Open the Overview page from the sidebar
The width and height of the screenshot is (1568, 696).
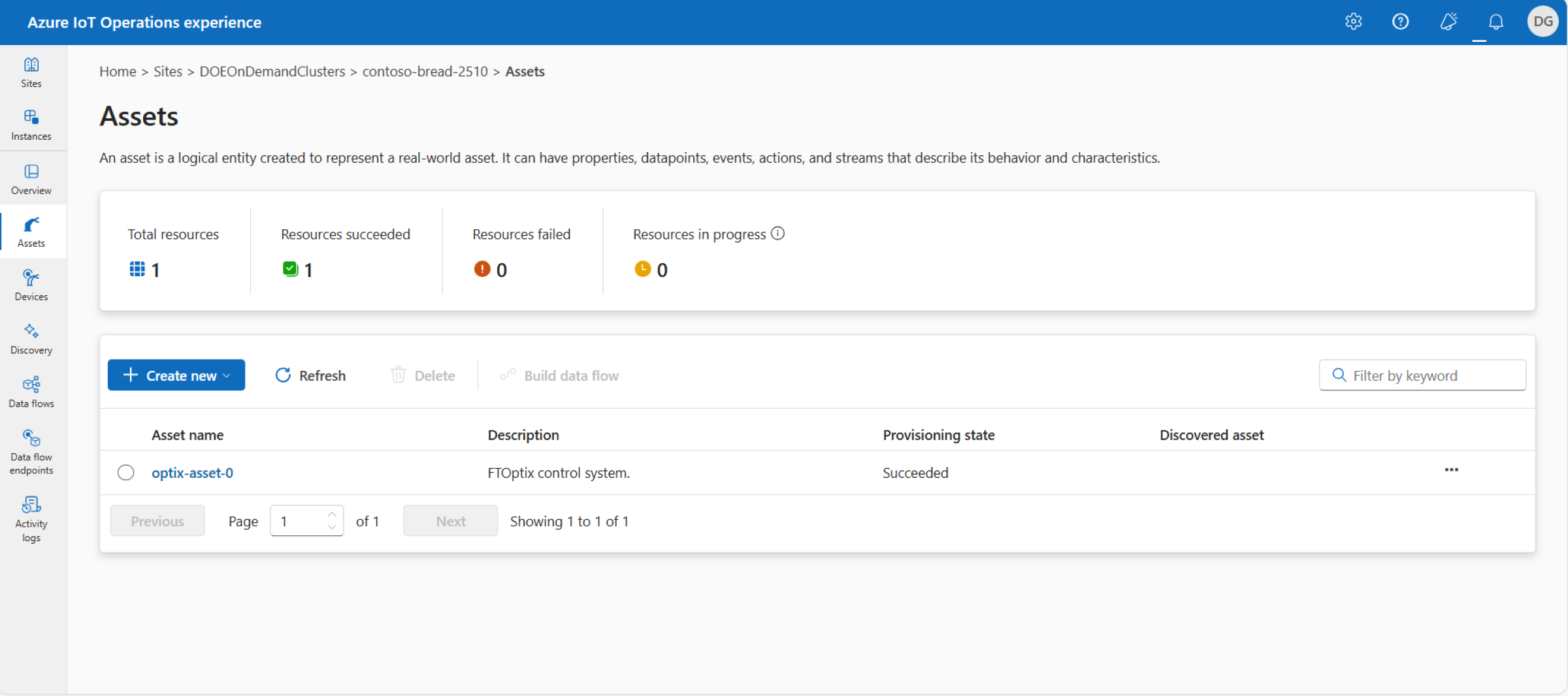(x=31, y=180)
